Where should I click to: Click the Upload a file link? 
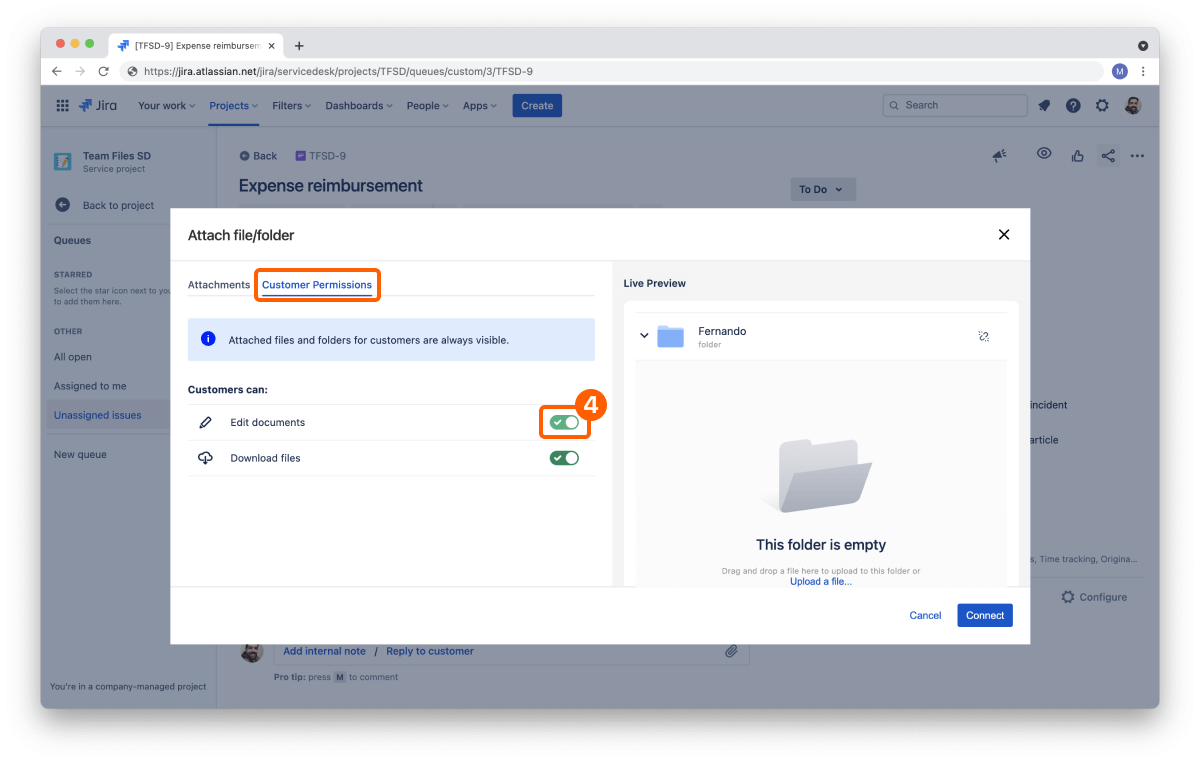point(821,582)
